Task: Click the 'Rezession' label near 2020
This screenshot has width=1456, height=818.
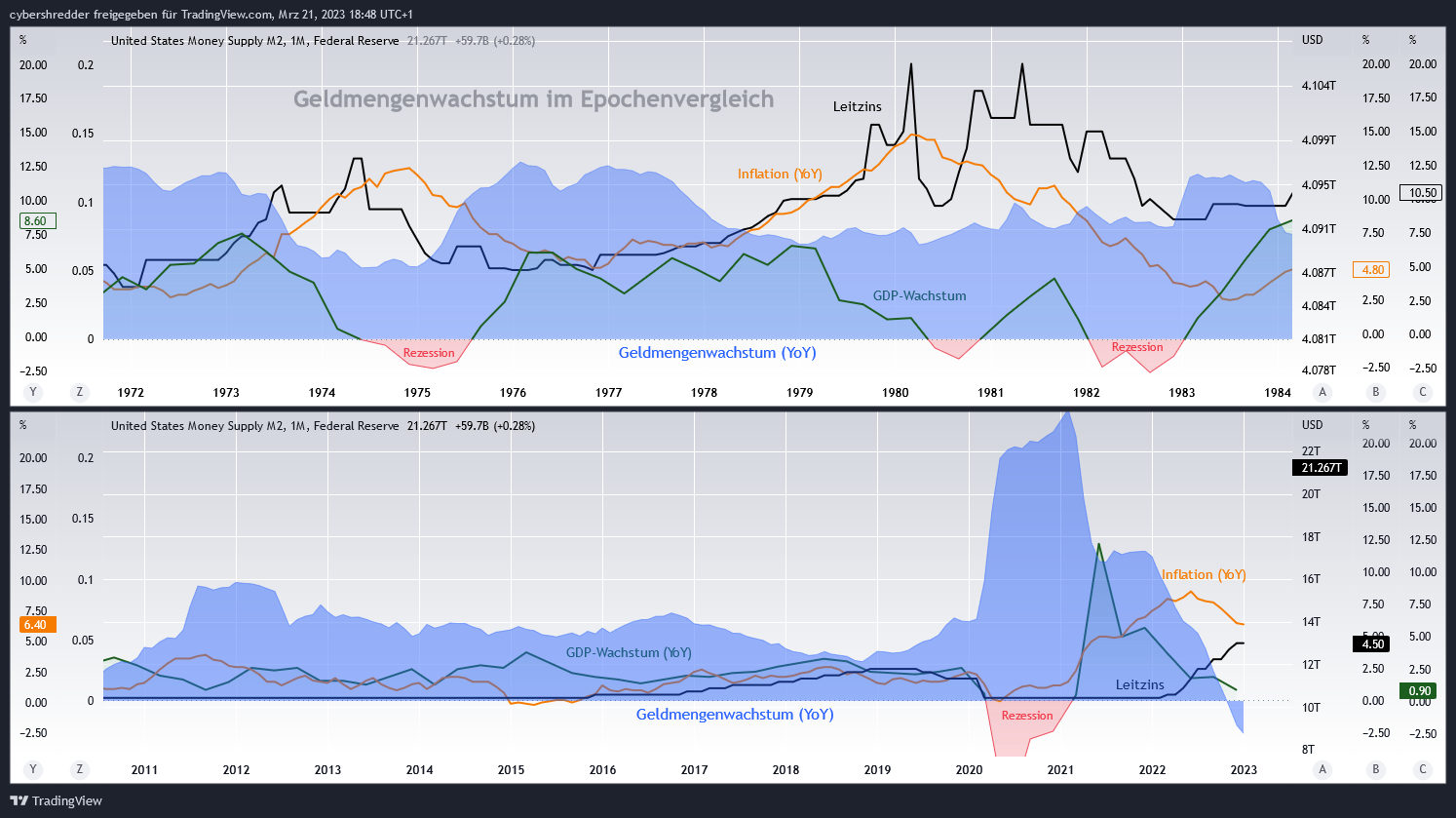Action: (1027, 716)
